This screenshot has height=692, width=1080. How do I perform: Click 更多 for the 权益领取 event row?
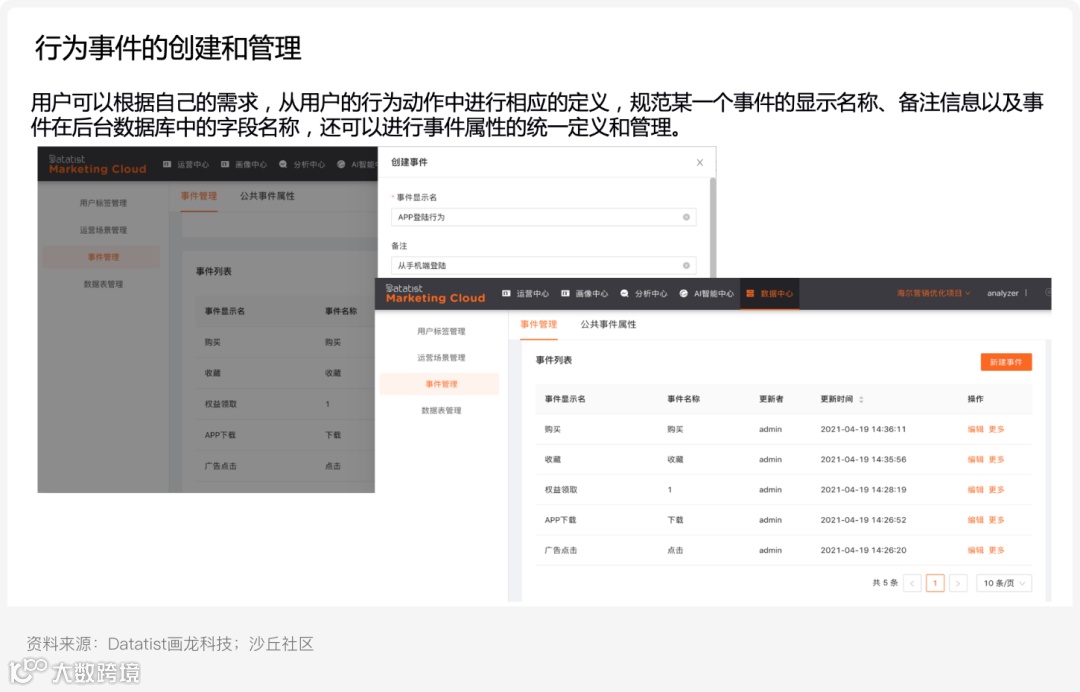click(997, 490)
